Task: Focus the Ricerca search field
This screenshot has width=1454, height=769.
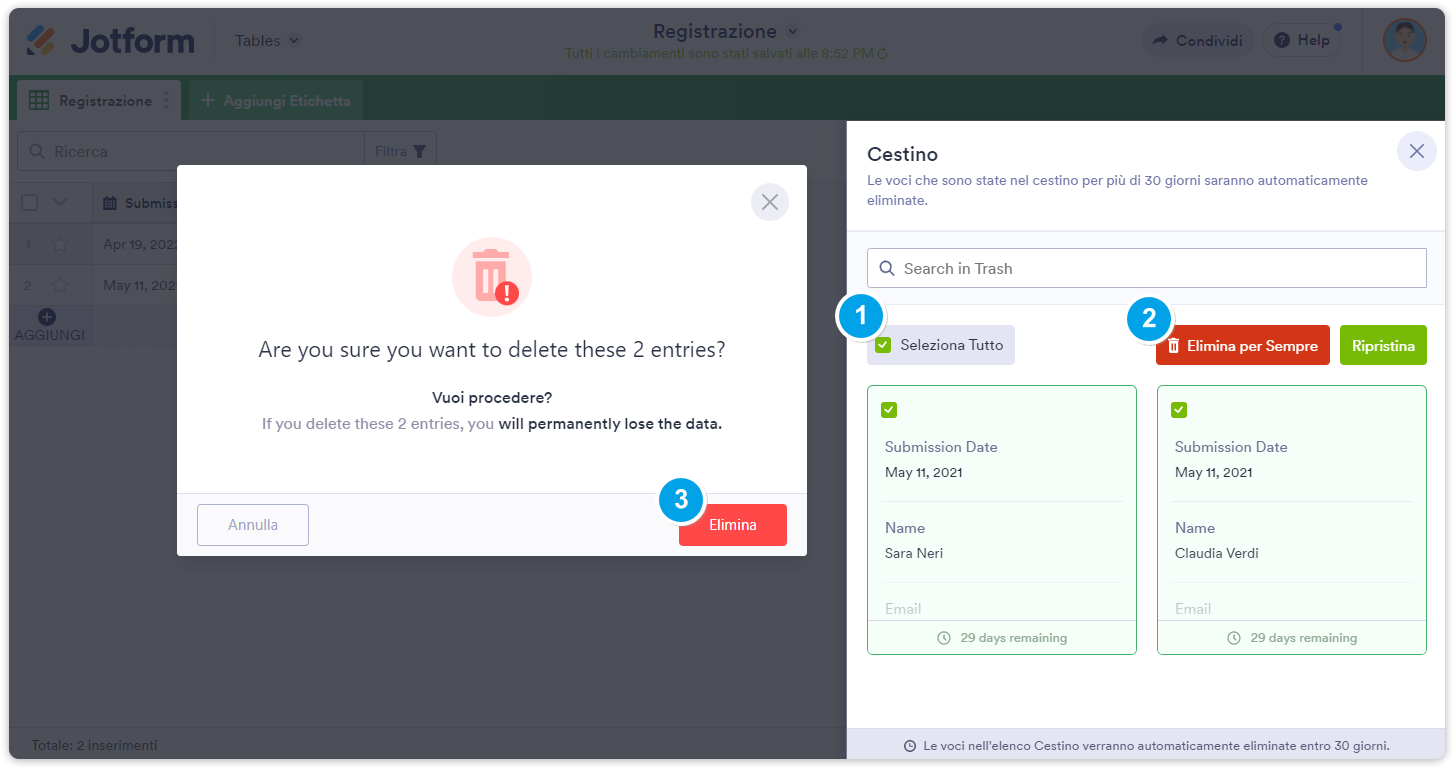Action: pos(191,152)
